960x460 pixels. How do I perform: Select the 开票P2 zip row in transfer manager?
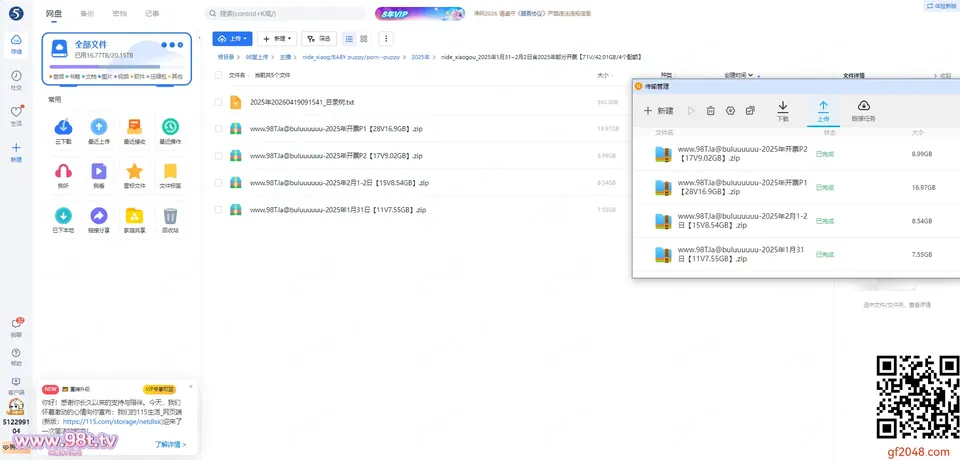point(796,154)
